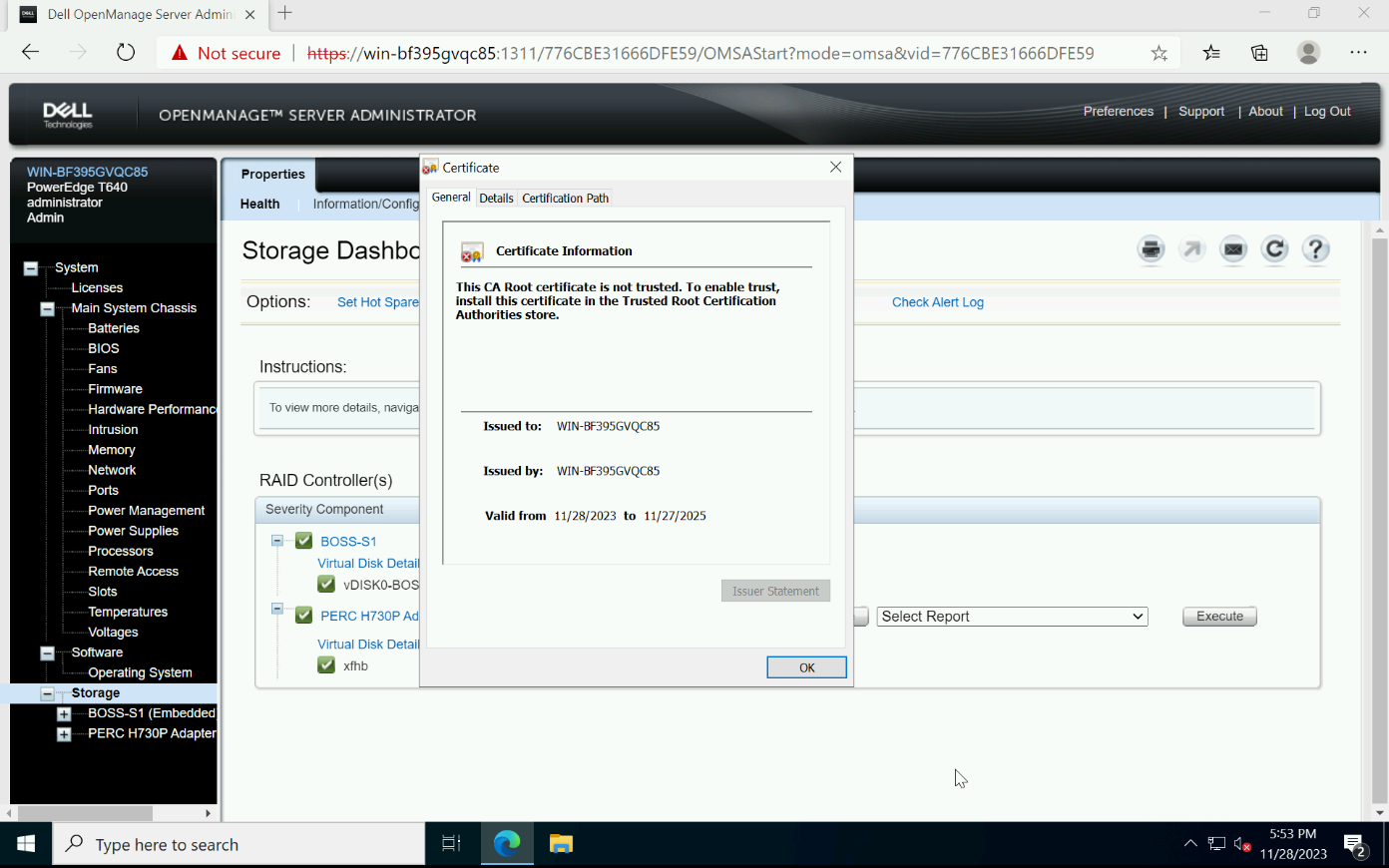Viewport: 1389px width, 868px height.
Task: Open Temperatures in the system tree
Action: click(x=128, y=612)
